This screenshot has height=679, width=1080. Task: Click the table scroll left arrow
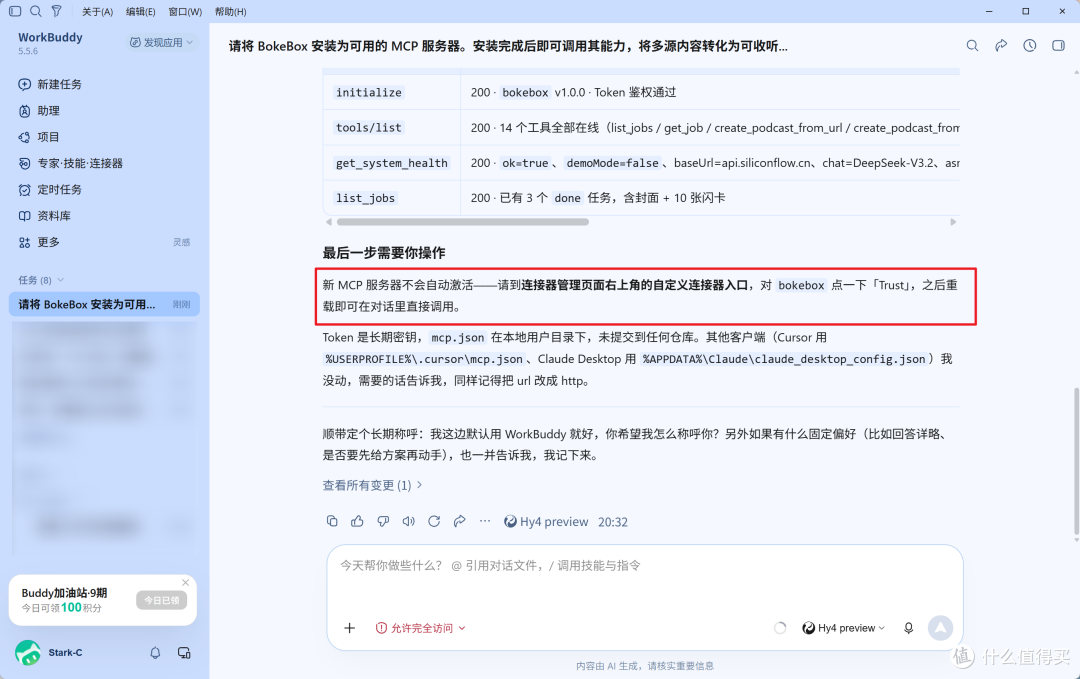click(329, 222)
